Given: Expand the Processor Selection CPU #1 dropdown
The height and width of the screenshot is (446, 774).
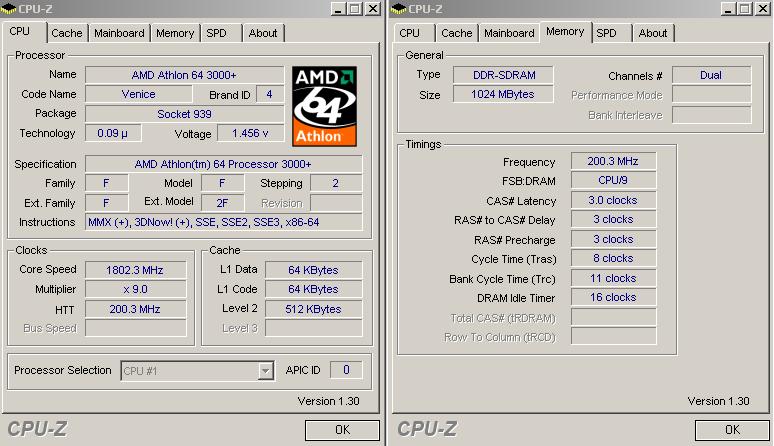Looking at the screenshot, I should 265,371.
